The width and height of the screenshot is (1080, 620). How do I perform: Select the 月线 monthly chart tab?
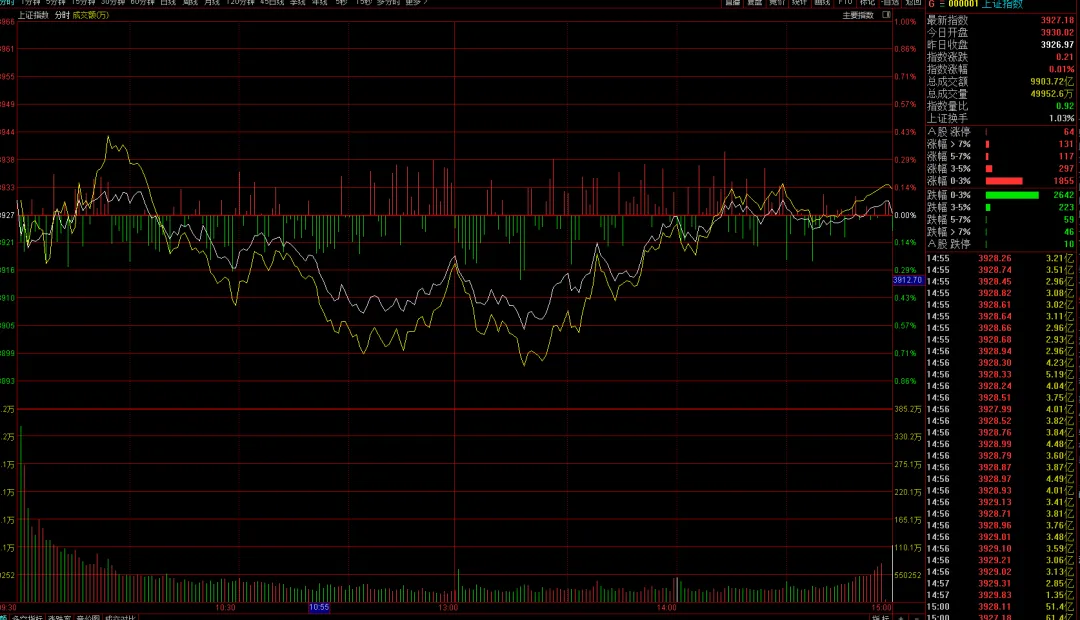212,3
